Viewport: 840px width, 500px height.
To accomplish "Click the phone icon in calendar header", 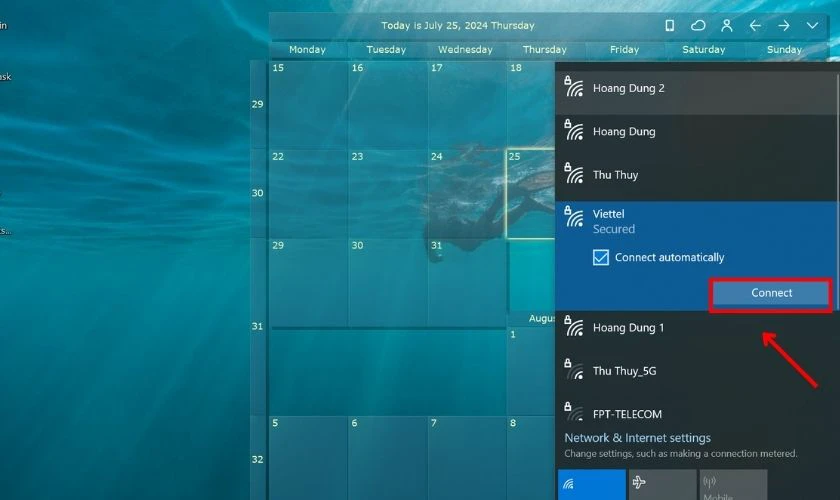I will tap(670, 25).
